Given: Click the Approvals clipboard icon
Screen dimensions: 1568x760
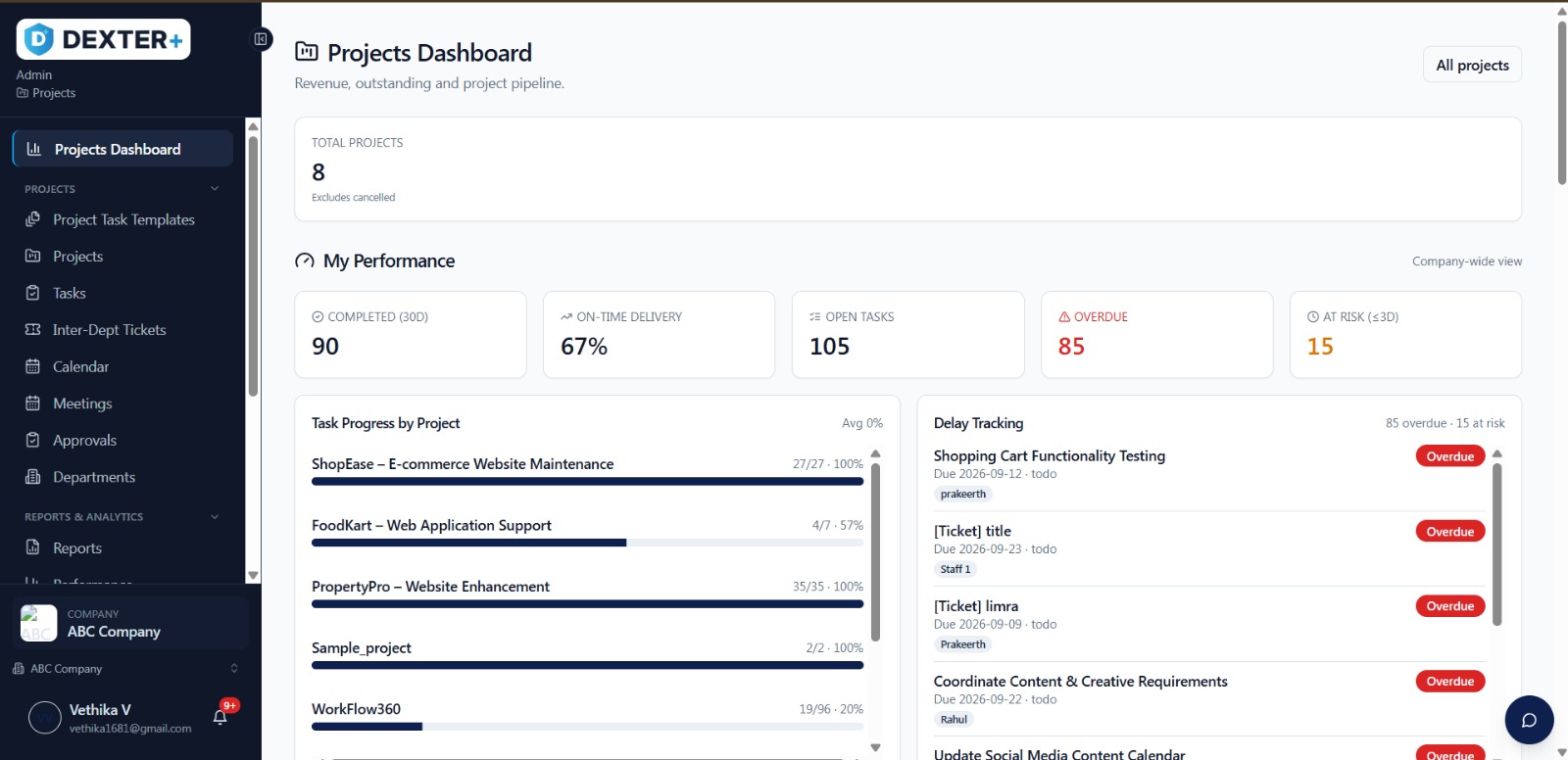Looking at the screenshot, I should (32, 440).
